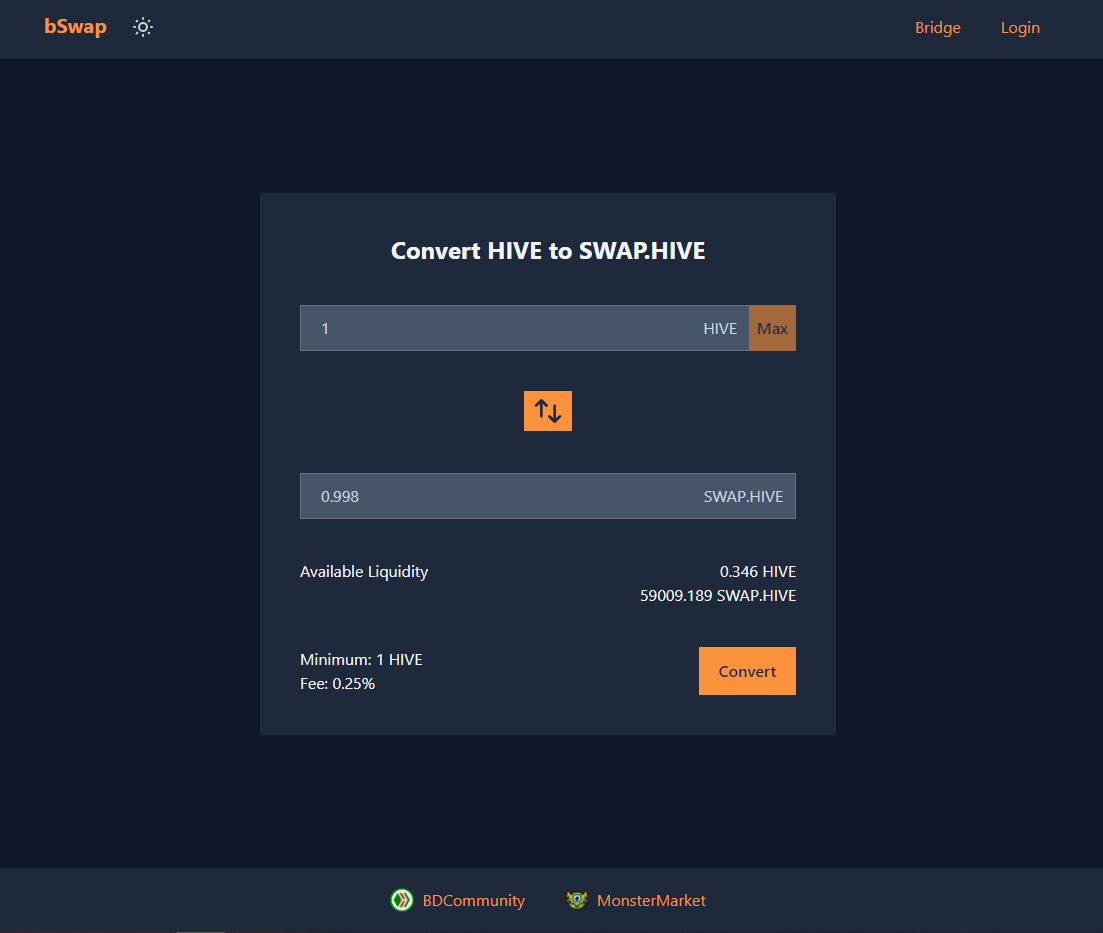Open the Bridge page
The height and width of the screenshot is (933, 1103).
click(x=938, y=27)
